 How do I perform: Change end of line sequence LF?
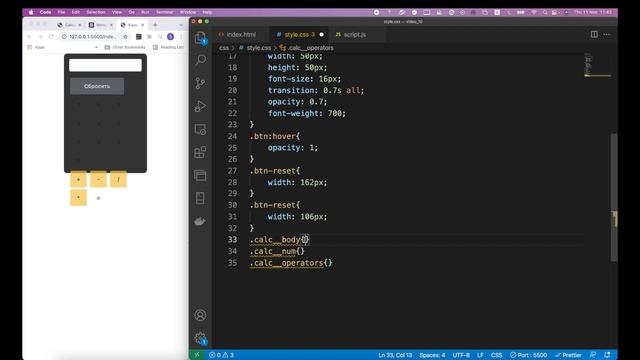tap(480, 355)
